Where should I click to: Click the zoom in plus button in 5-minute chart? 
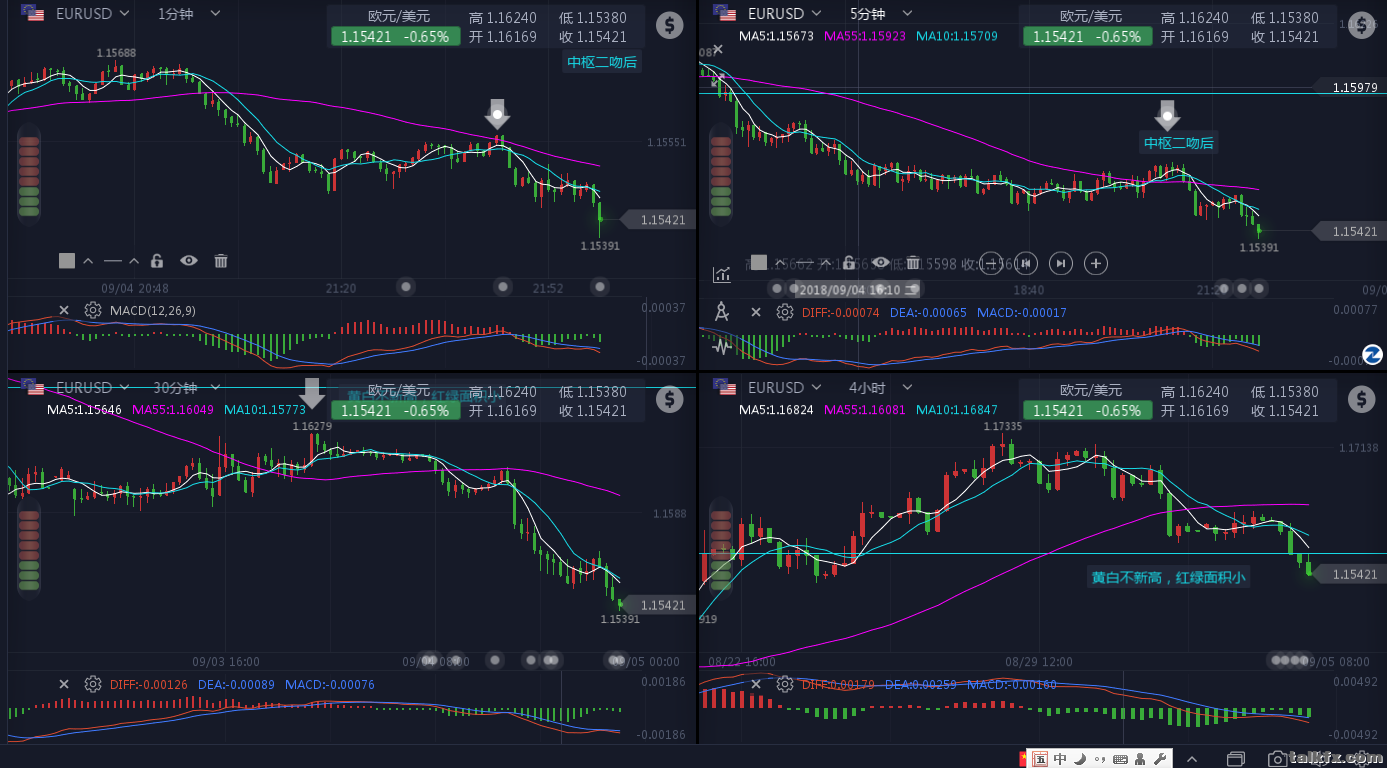1096,263
